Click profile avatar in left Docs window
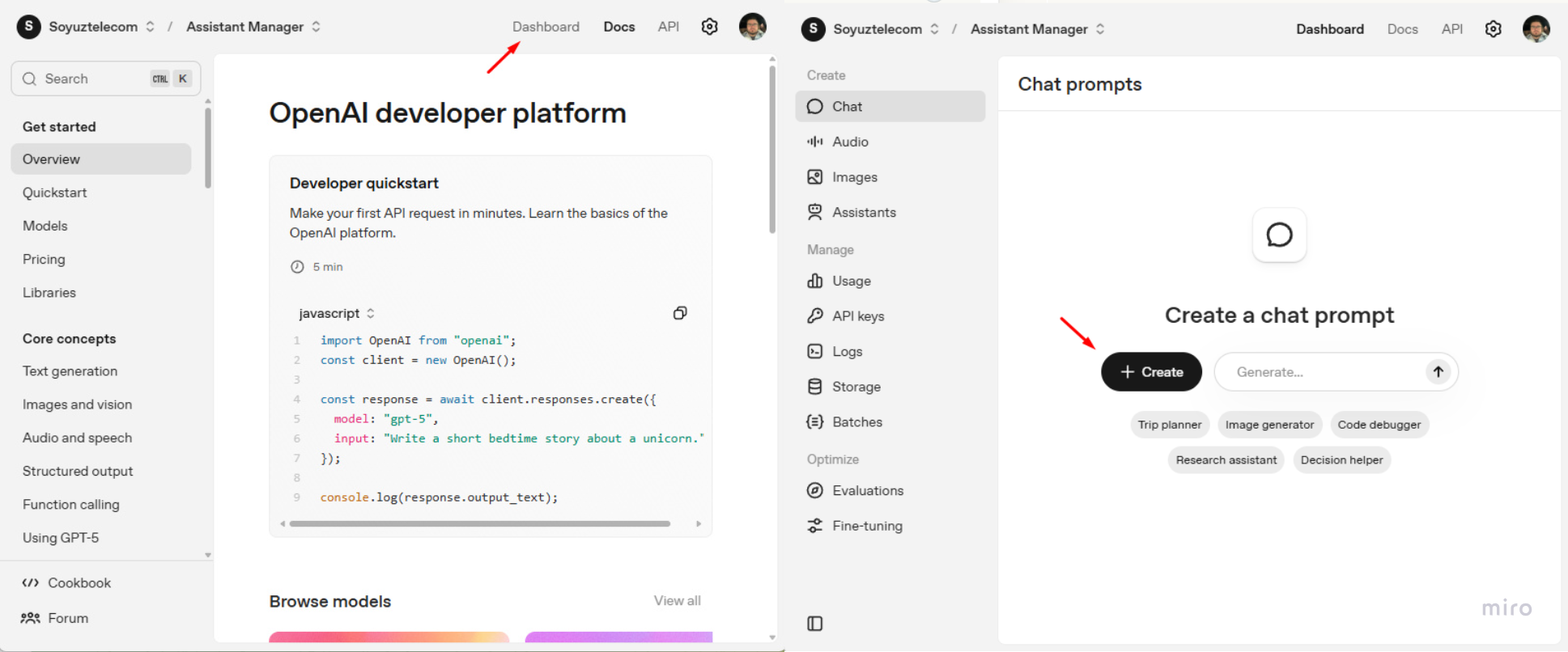1568x652 pixels. 753,27
